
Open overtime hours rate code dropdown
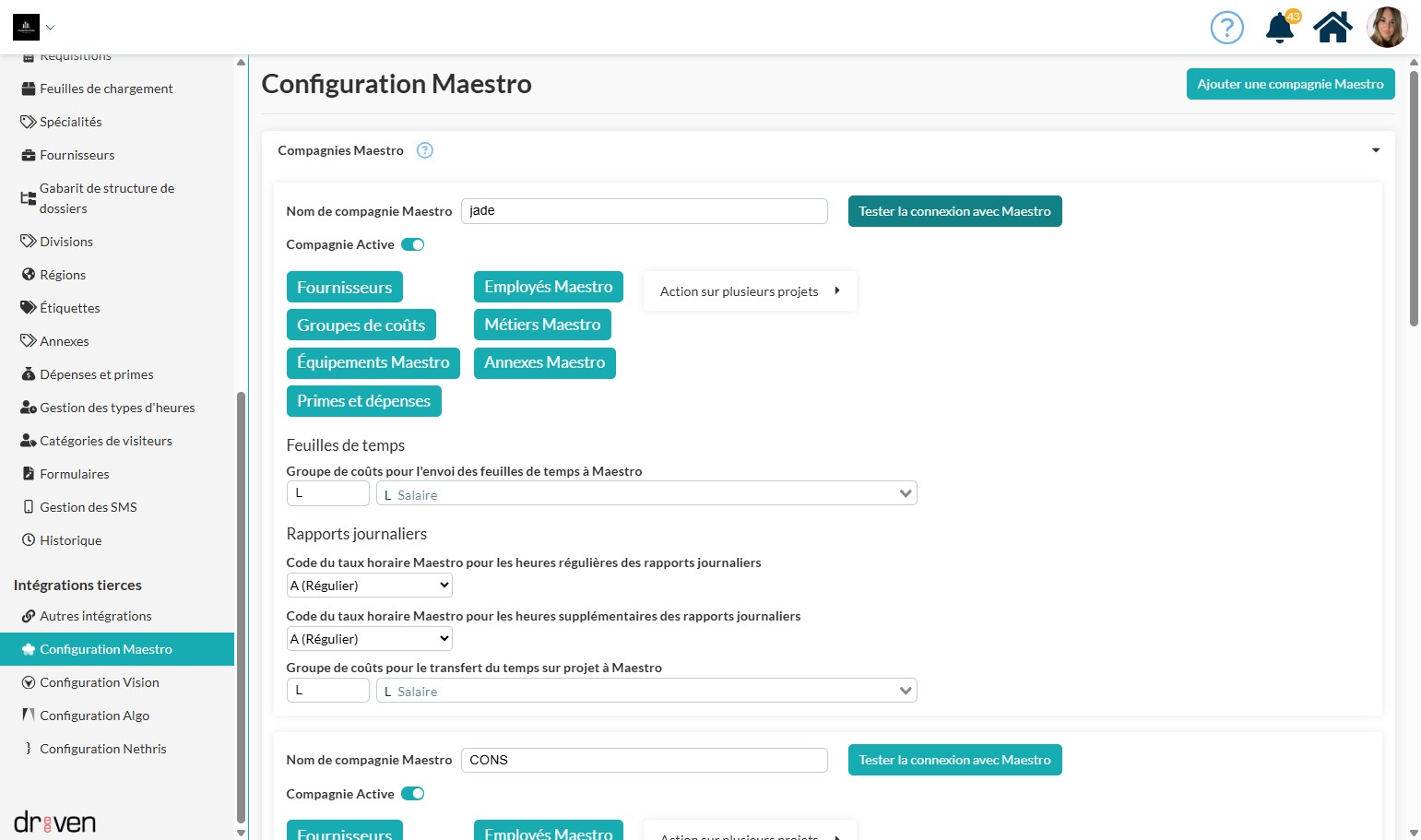click(x=370, y=639)
